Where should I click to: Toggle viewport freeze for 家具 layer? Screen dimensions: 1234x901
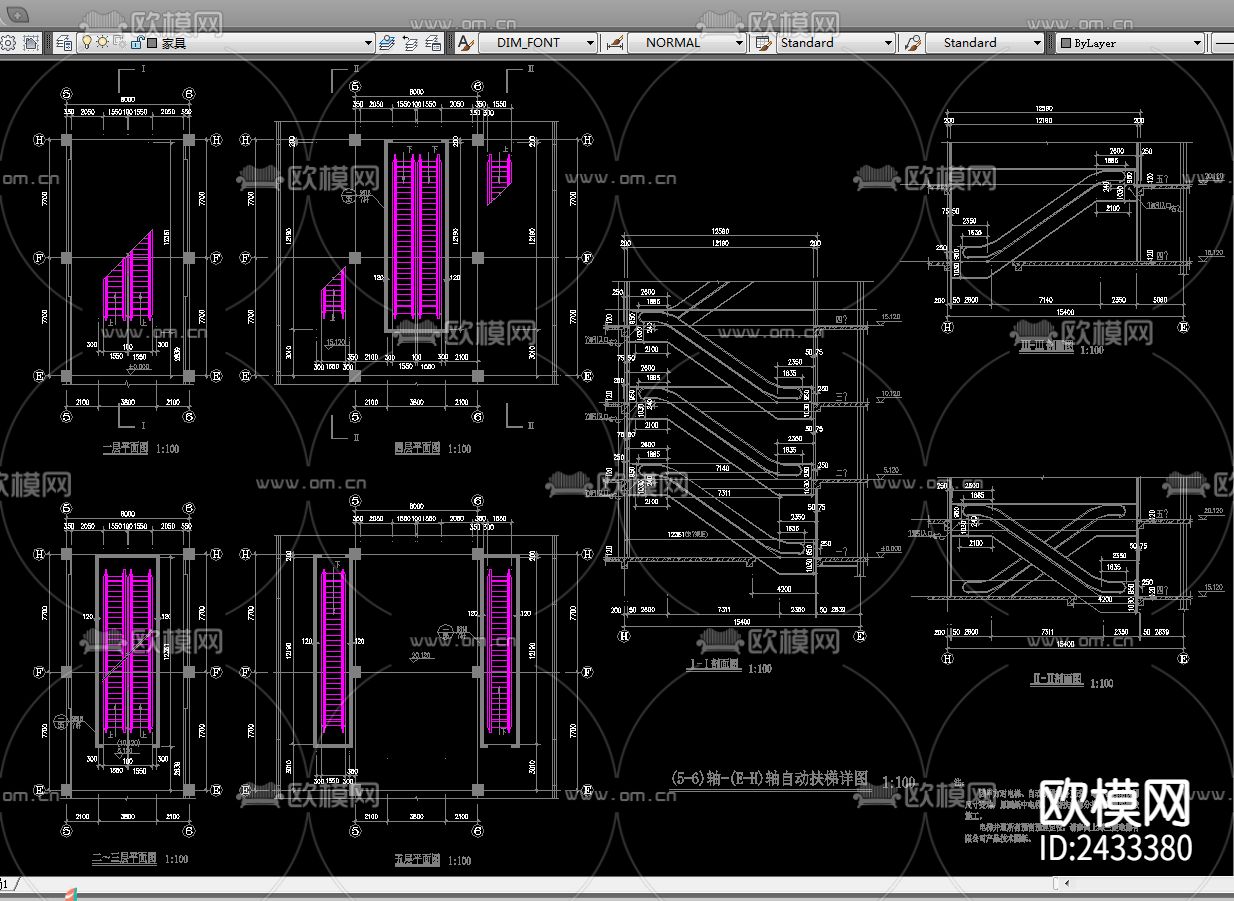coord(118,43)
